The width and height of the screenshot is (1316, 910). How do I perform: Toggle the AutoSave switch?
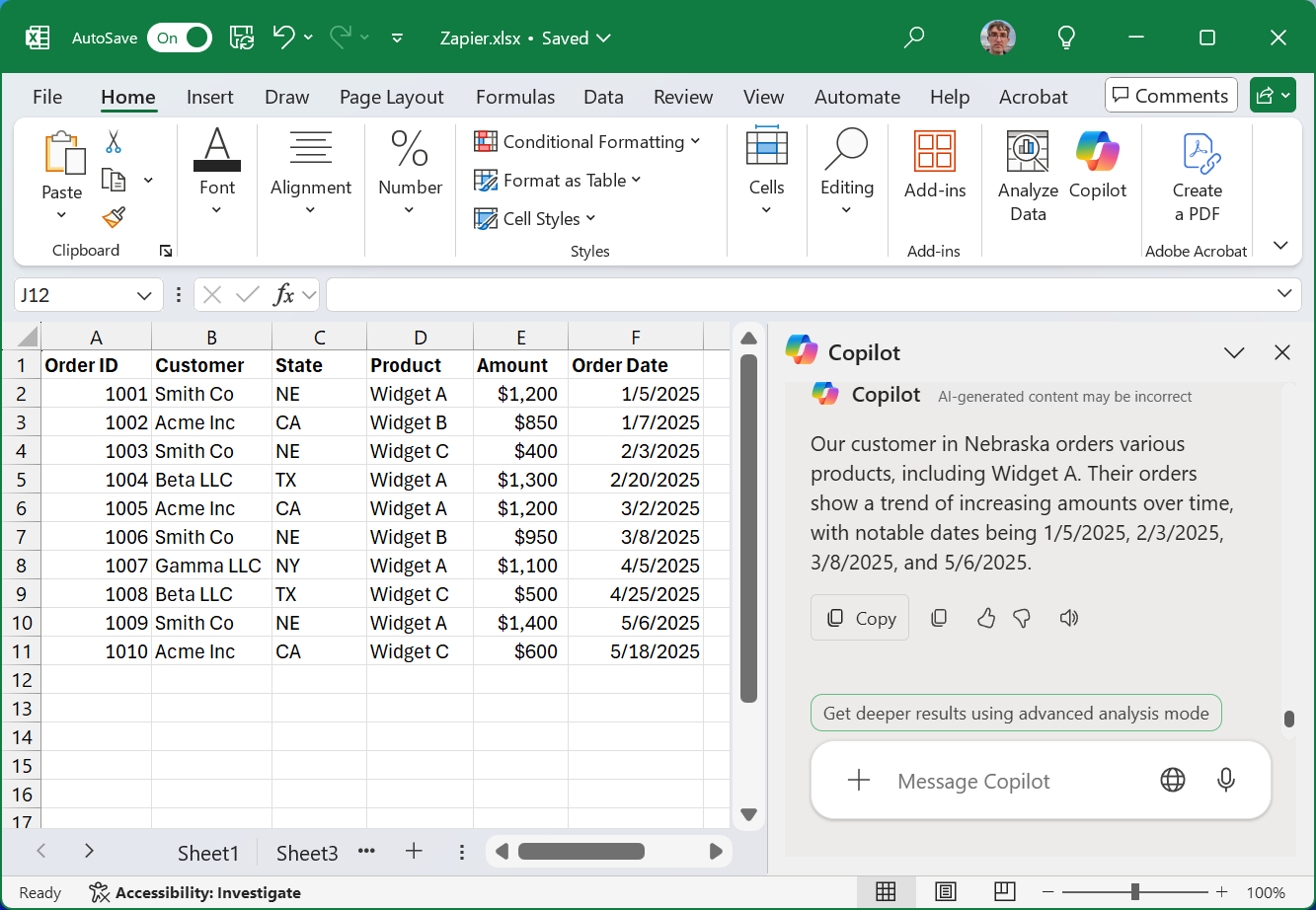(x=180, y=38)
